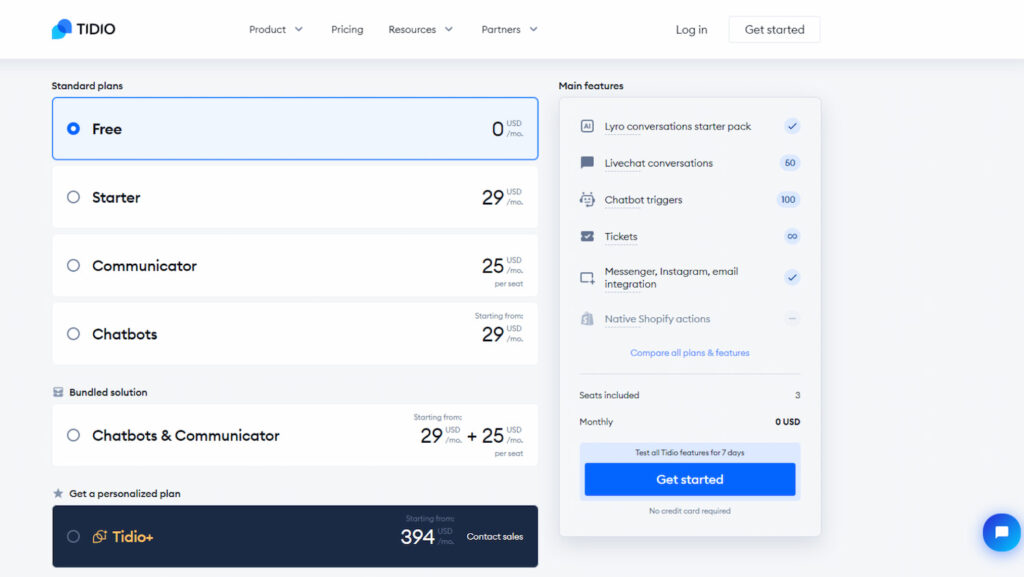Image resolution: width=1024 pixels, height=577 pixels.
Task: Click the Tickets icon in main features
Action: tap(589, 236)
